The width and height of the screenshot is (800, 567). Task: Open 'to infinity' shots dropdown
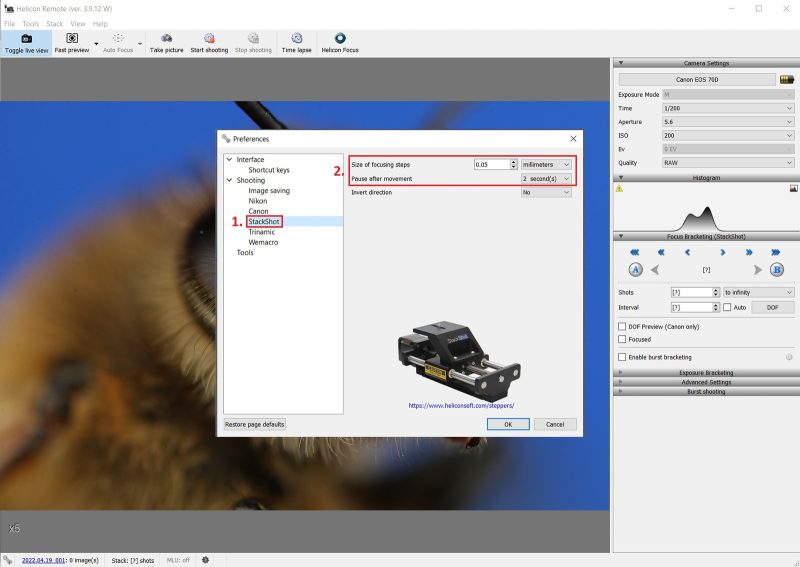coord(758,292)
